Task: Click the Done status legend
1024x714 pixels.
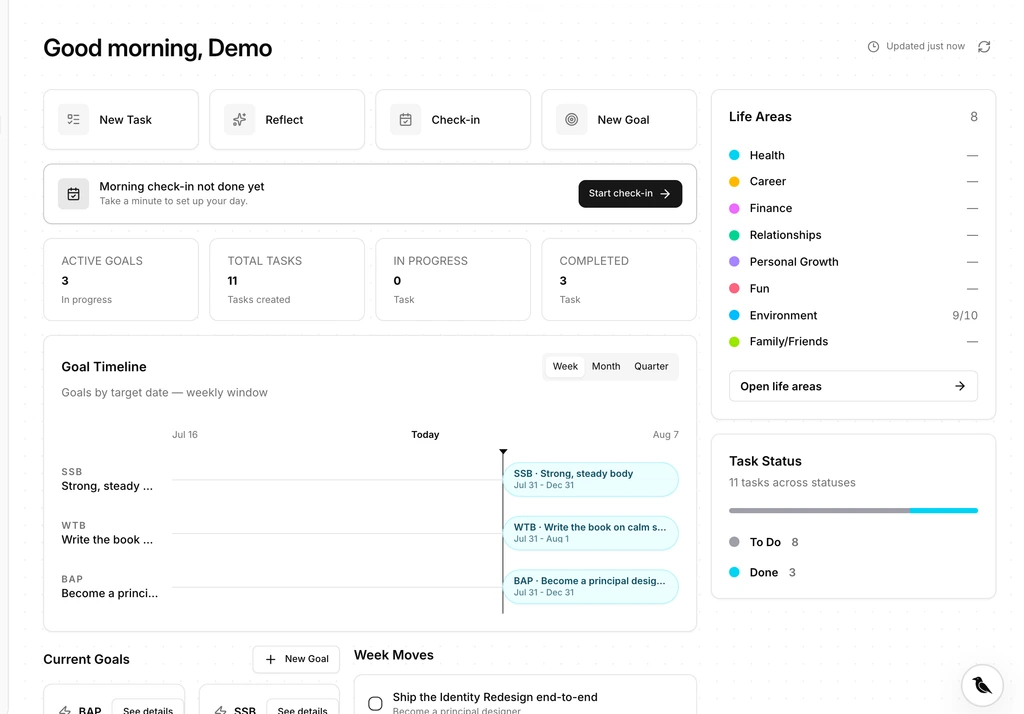Action: pos(762,572)
